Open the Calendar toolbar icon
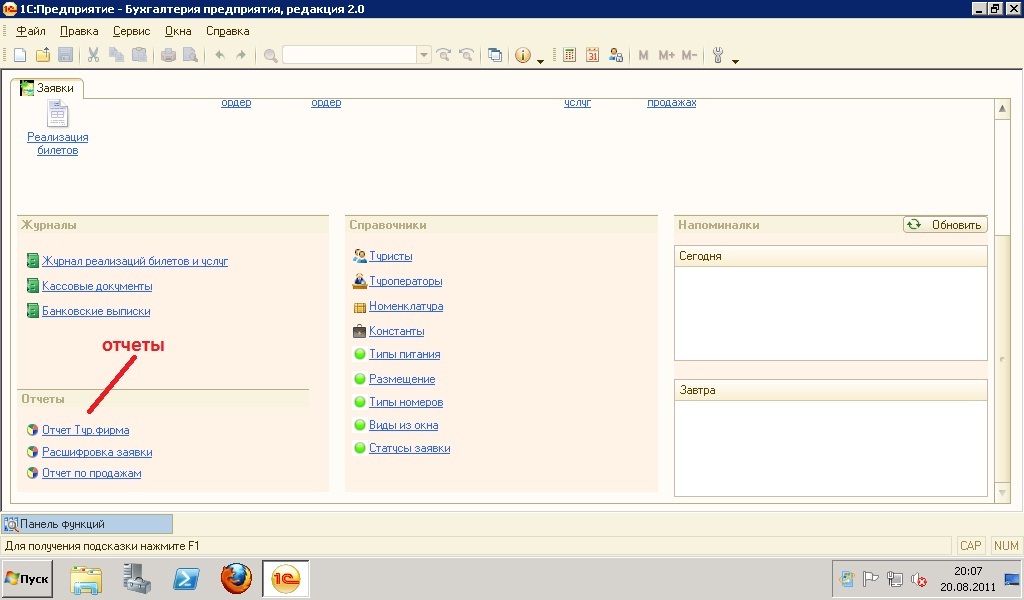 point(592,55)
